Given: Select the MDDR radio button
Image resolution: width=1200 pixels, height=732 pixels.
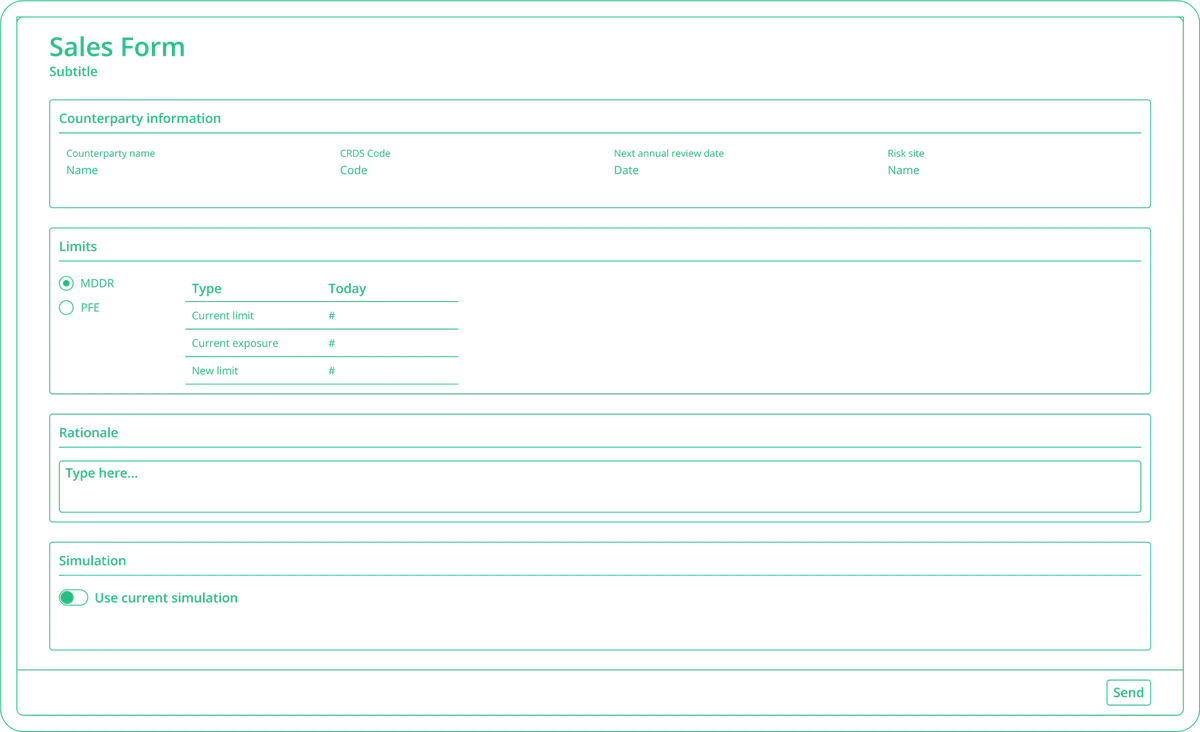Looking at the screenshot, I should click(x=66, y=283).
